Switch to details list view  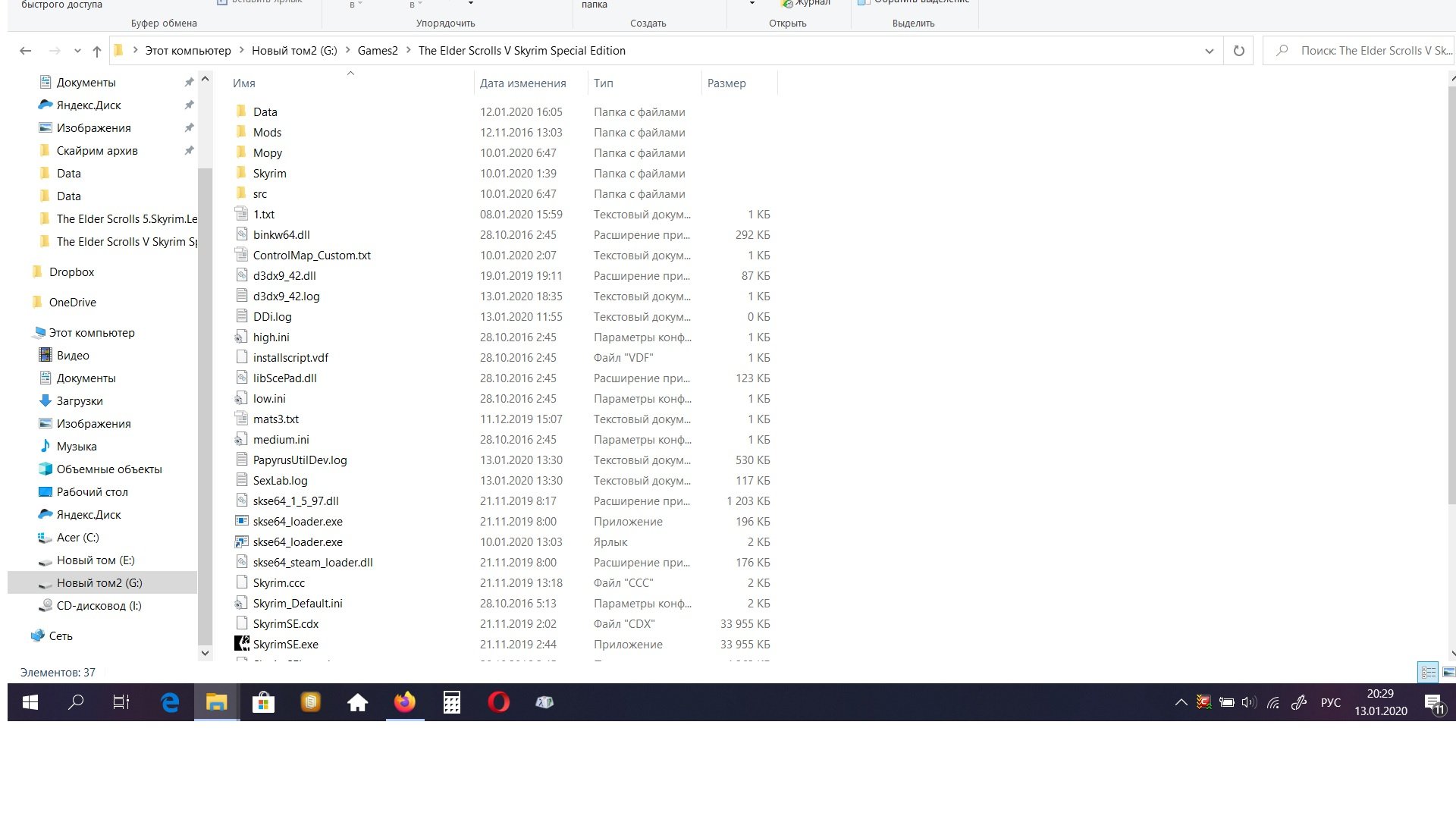(x=1428, y=672)
